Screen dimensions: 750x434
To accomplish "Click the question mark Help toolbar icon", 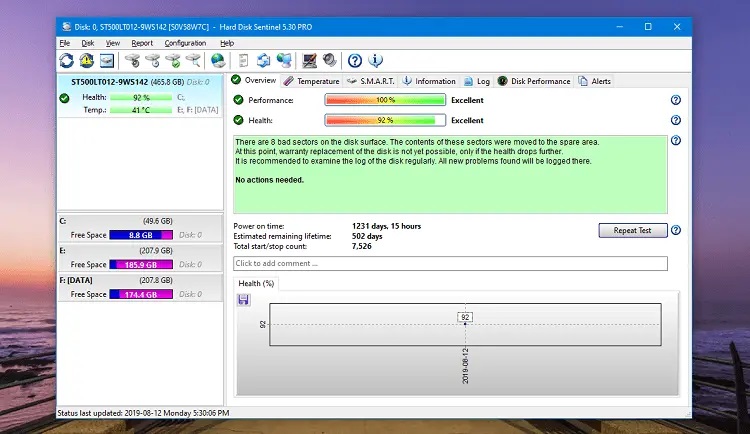I will 354,61.
